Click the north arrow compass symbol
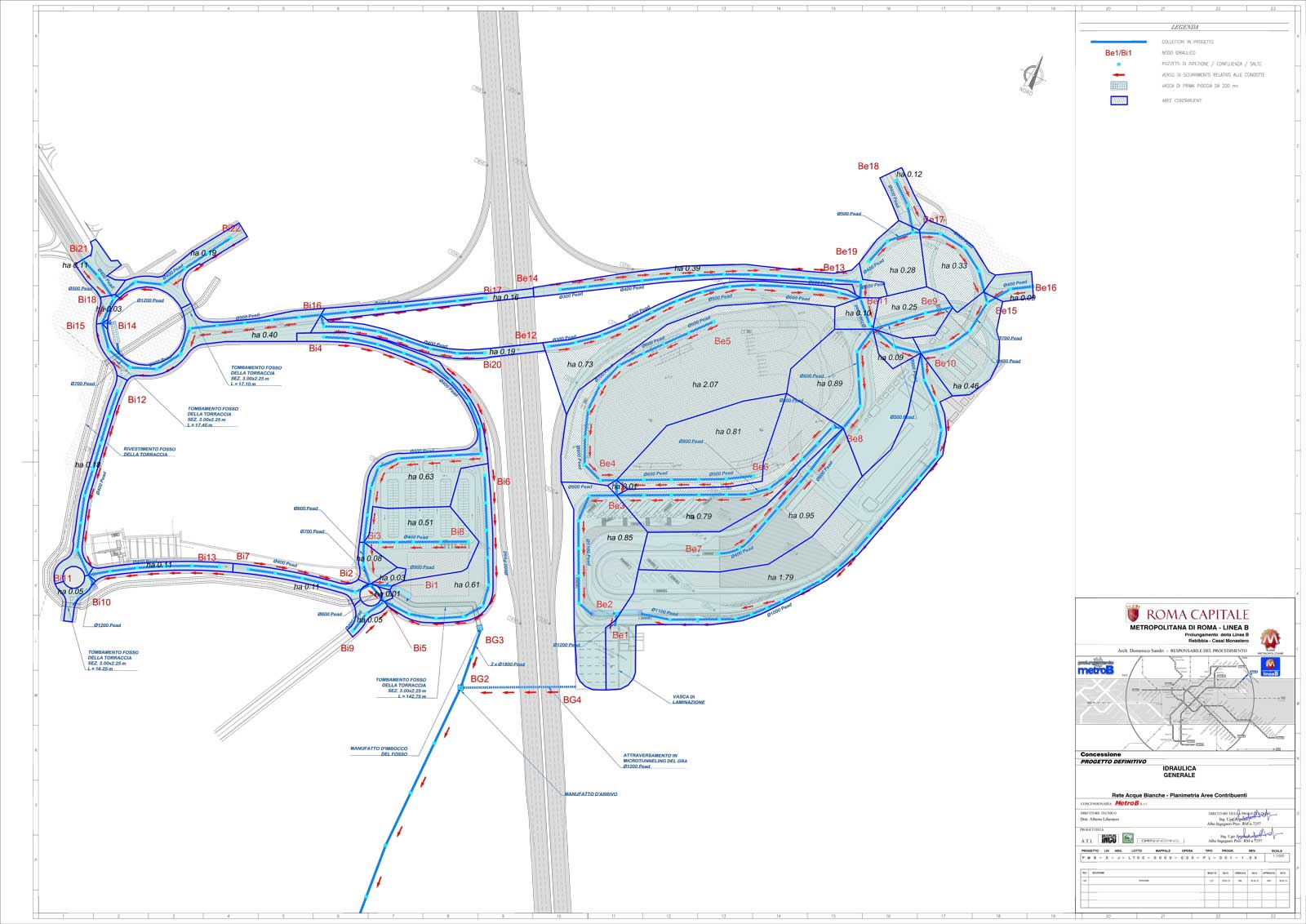1306x924 pixels. pos(1033,75)
